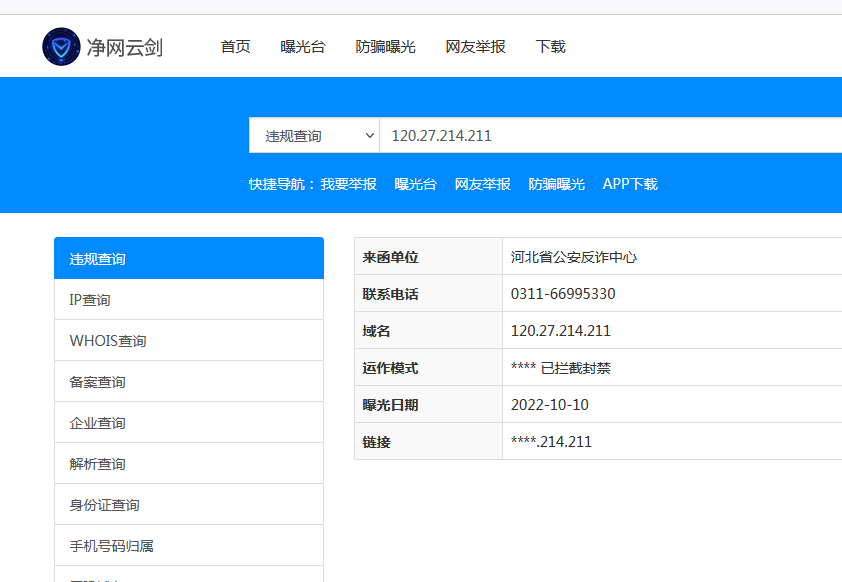This screenshot has width=842, height=582.
Task: Open 网友举报 in top navigation
Action: click(476, 47)
